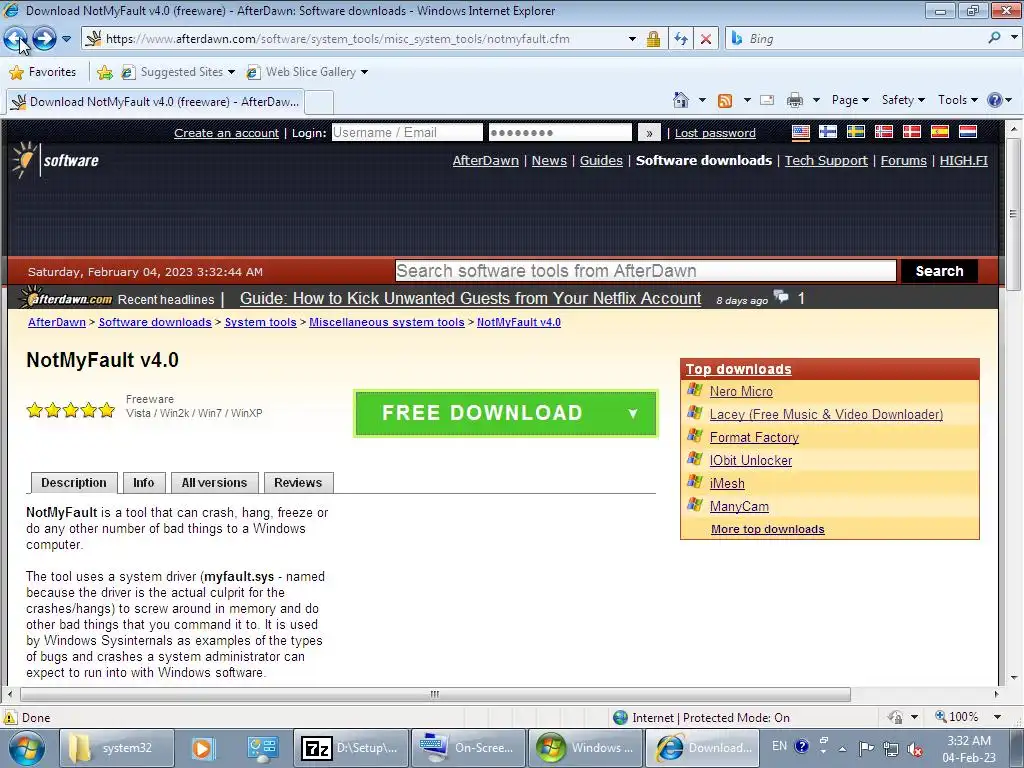Click the Refresh page icon
This screenshot has width=1024, height=768.
click(680, 39)
